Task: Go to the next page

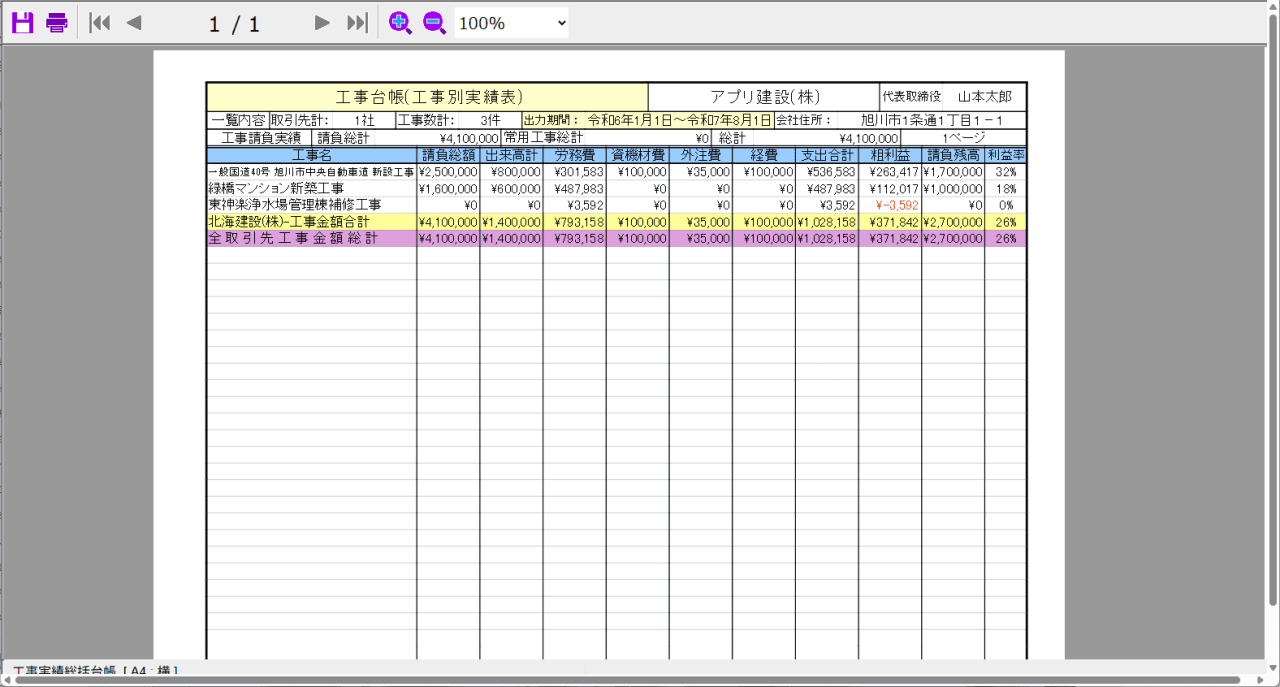Action: coord(322,23)
